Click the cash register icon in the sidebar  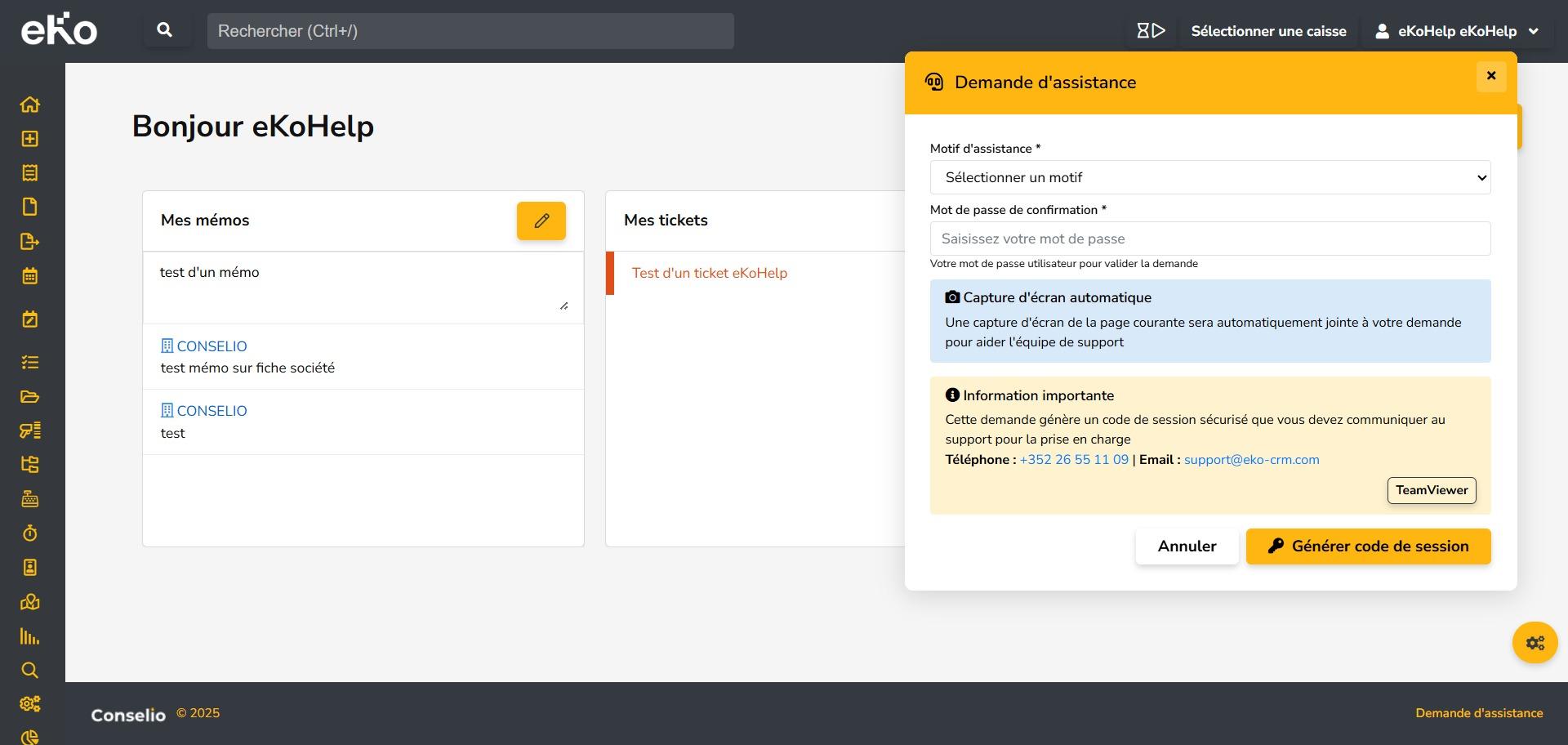pyautogui.click(x=30, y=499)
